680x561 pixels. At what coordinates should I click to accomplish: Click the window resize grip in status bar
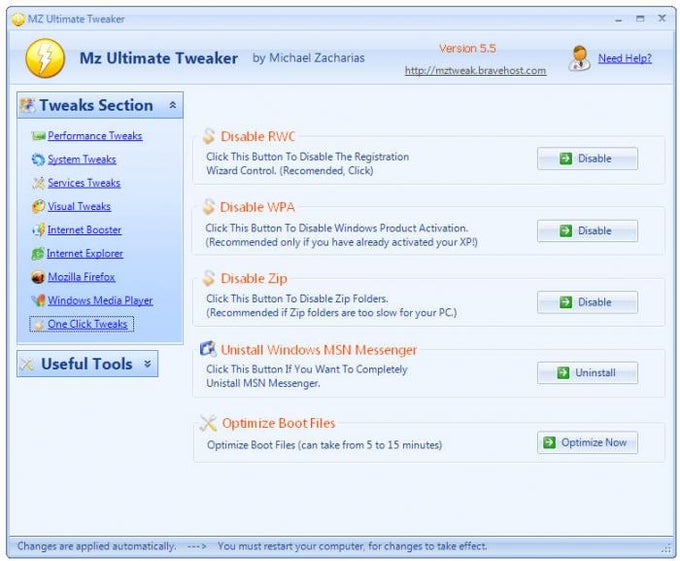point(667,548)
